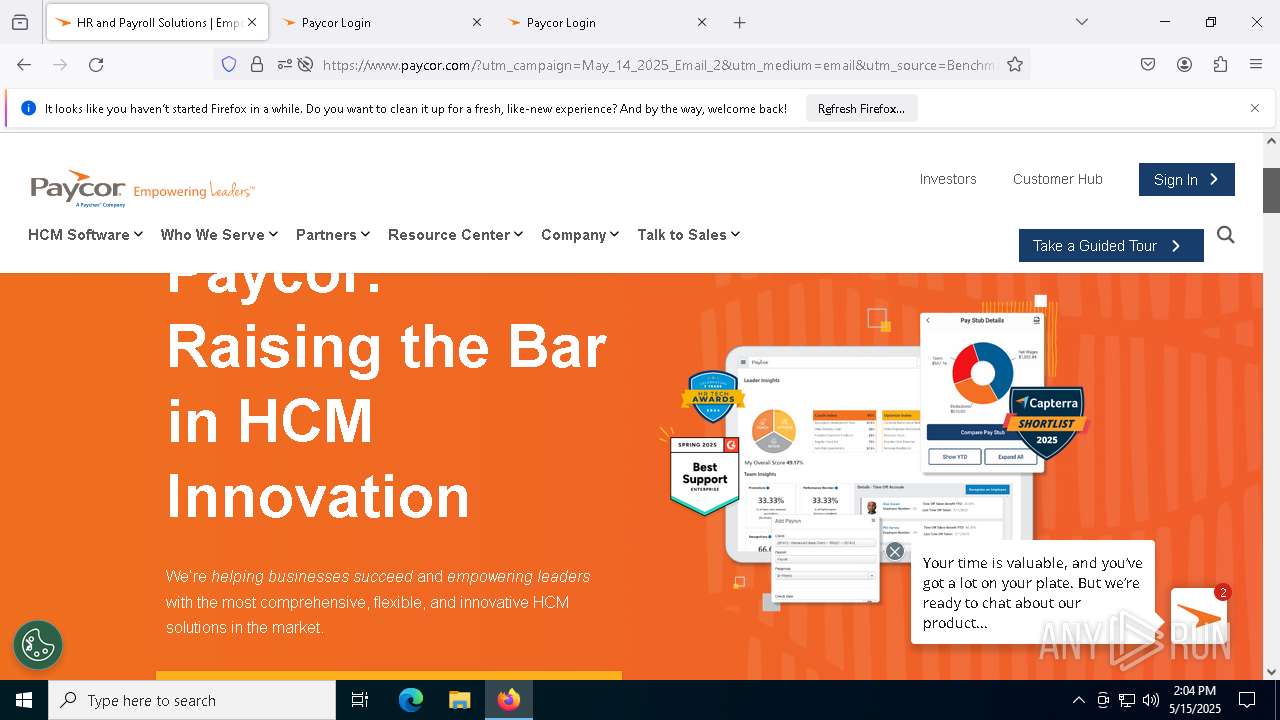Screen dimensions: 1280x720
Task: Expand the Talk to Sales menu
Action: [688, 234]
